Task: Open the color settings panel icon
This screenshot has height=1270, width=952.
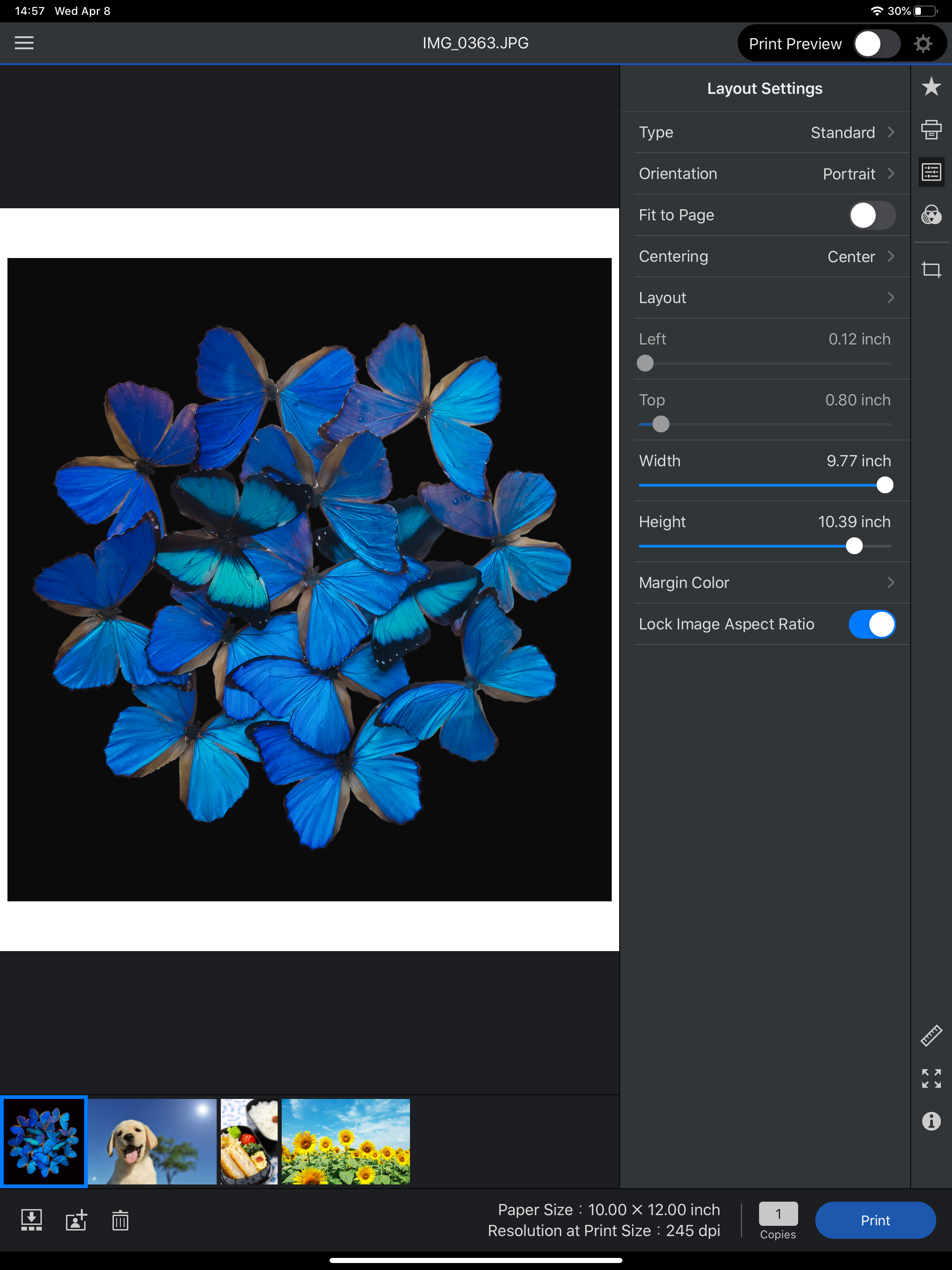Action: pos(931,215)
